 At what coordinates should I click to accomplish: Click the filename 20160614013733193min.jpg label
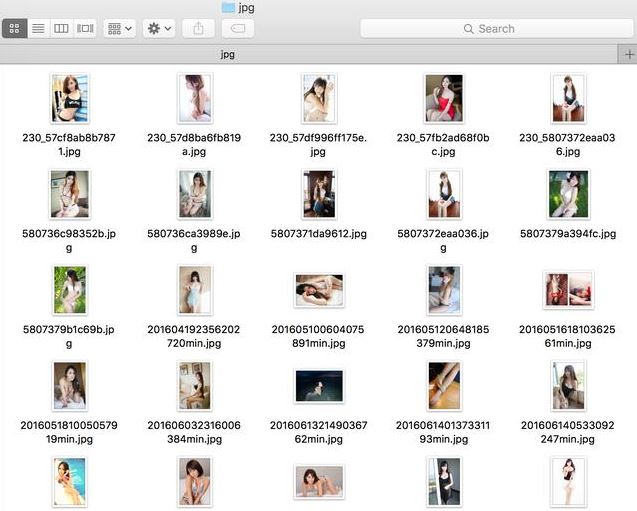(443, 432)
